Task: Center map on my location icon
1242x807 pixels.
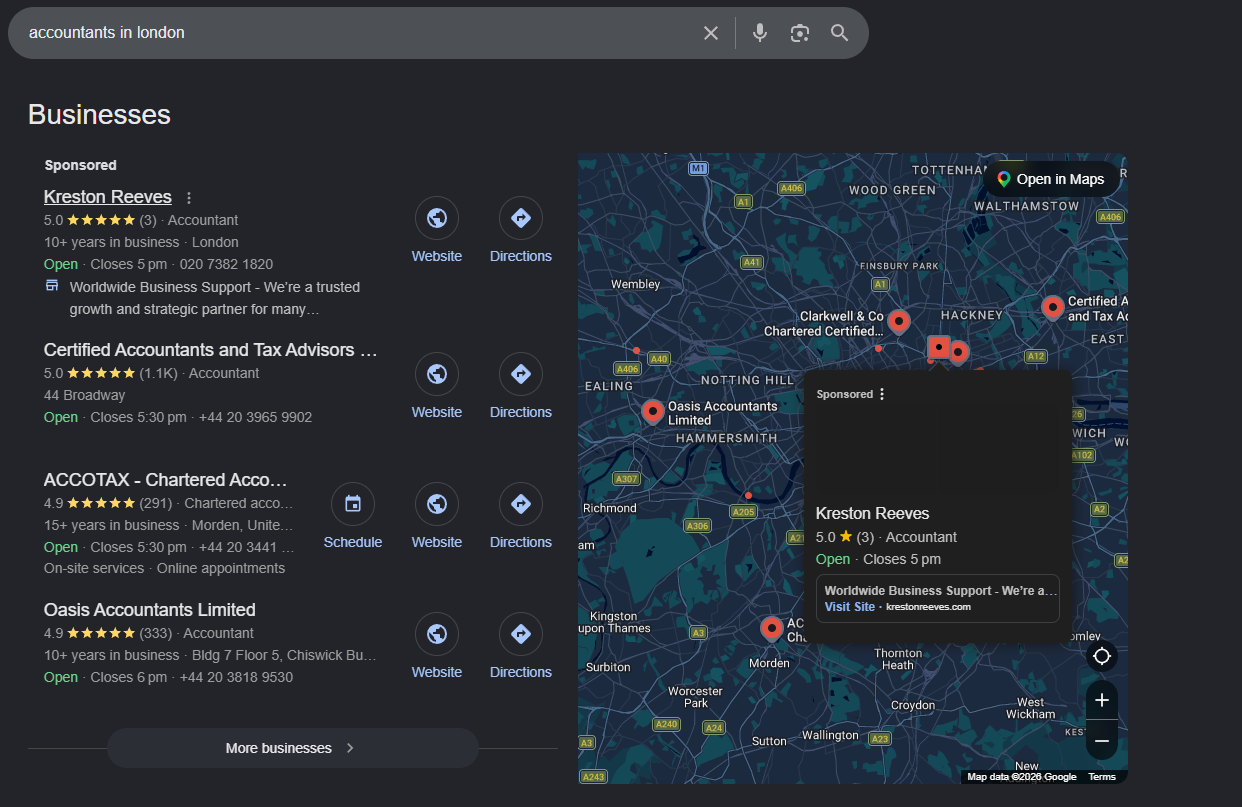Action: (x=1102, y=656)
